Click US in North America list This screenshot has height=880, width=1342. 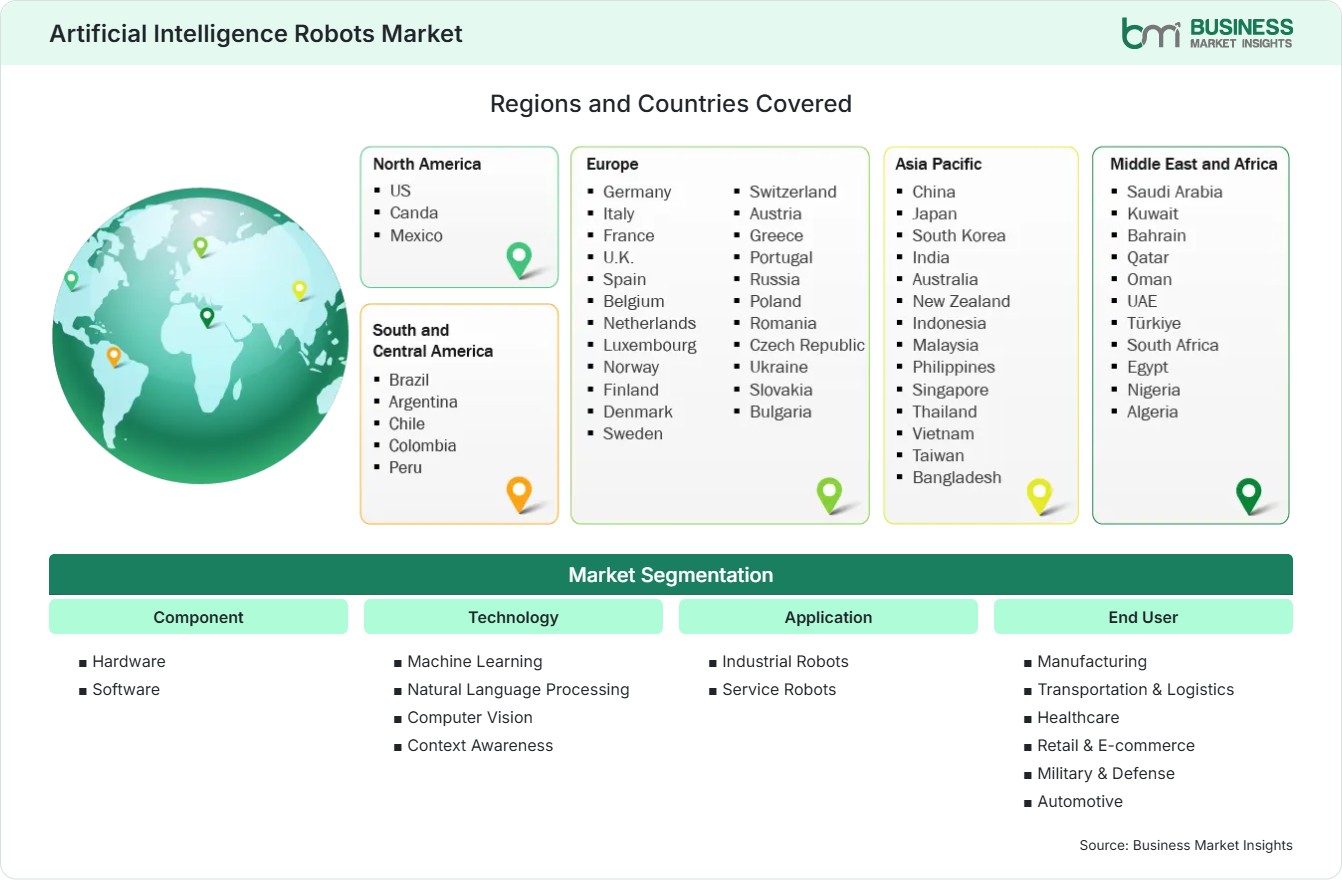pos(400,190)
